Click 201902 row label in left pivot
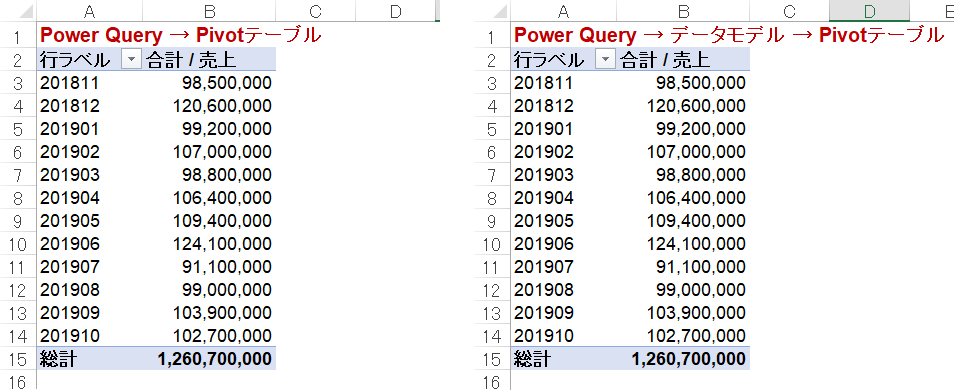 pos(70,152)
